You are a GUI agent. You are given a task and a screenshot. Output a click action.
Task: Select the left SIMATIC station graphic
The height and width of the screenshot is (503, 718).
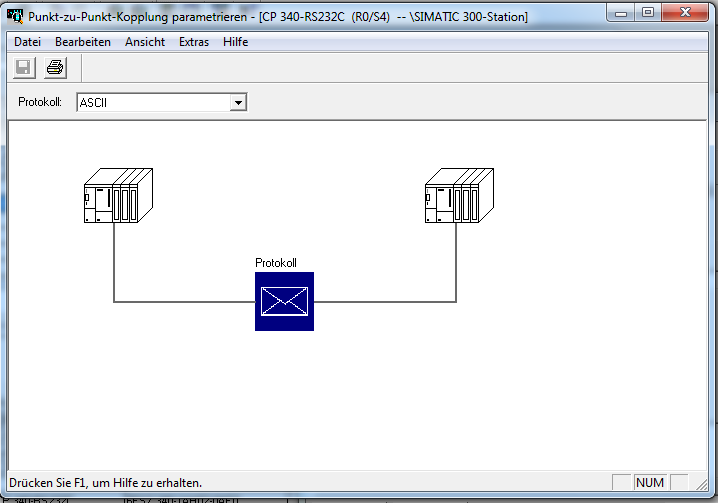[117, 195]
